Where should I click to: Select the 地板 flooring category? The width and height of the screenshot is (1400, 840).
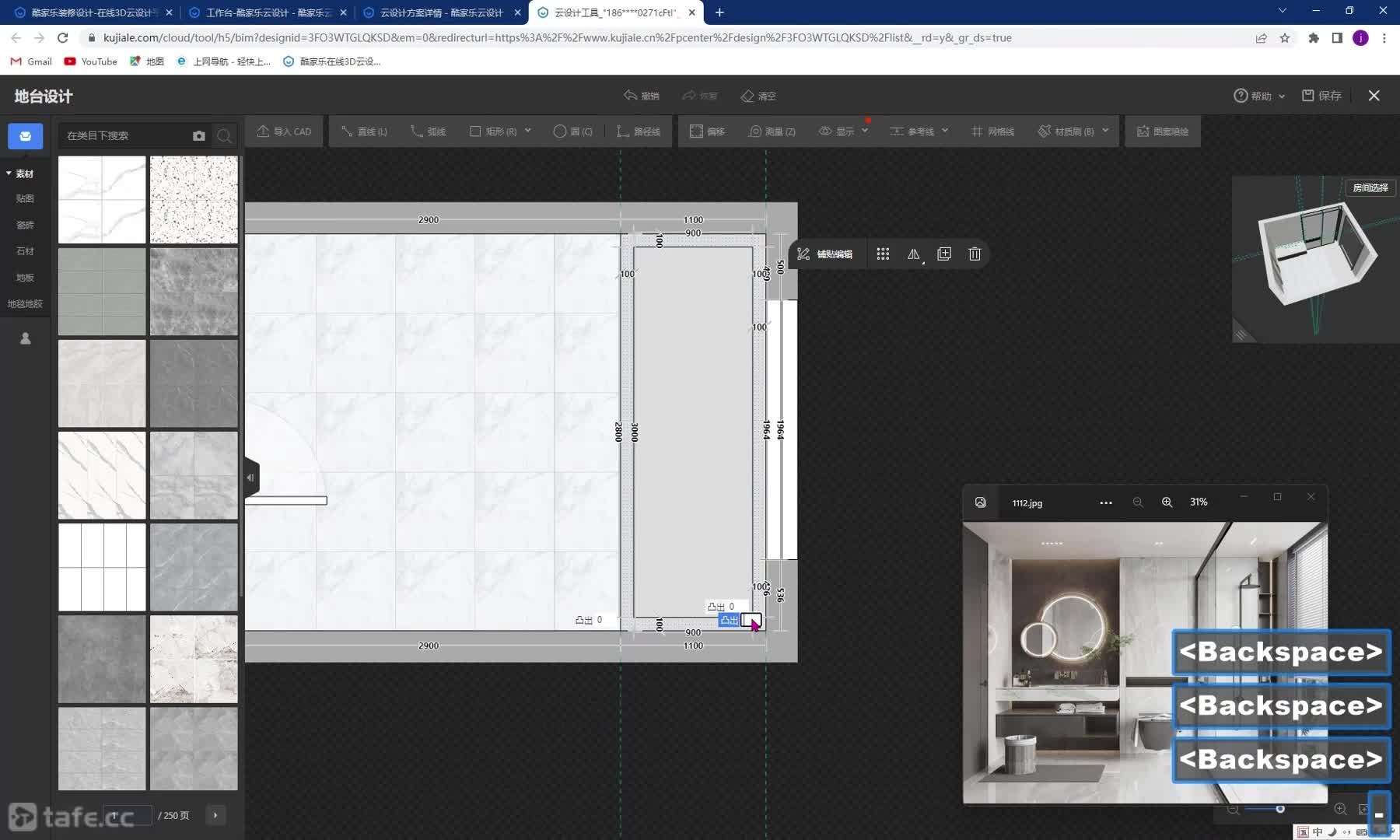(x=25, y=278)
